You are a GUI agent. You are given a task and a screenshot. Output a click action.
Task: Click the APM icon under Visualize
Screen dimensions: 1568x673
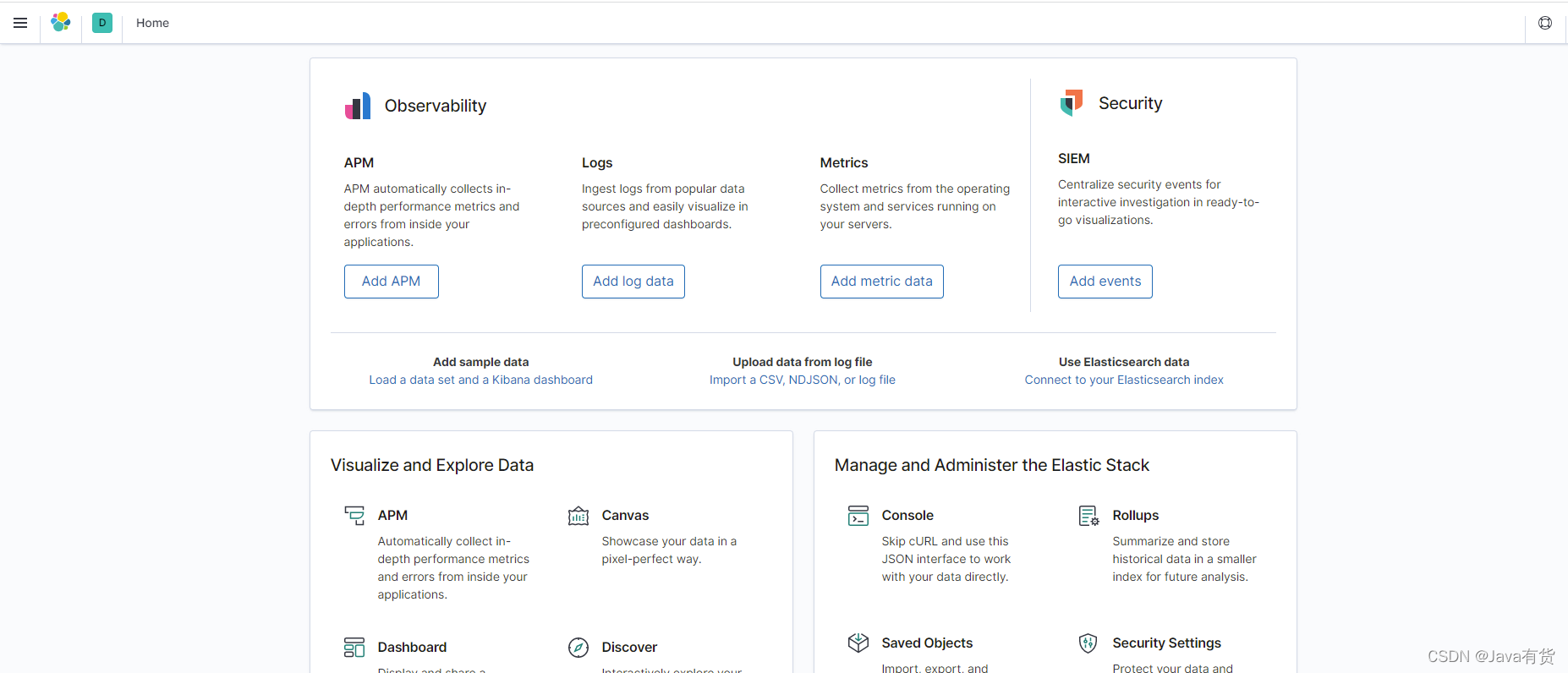pyautogui.click(x=354, y=515)
